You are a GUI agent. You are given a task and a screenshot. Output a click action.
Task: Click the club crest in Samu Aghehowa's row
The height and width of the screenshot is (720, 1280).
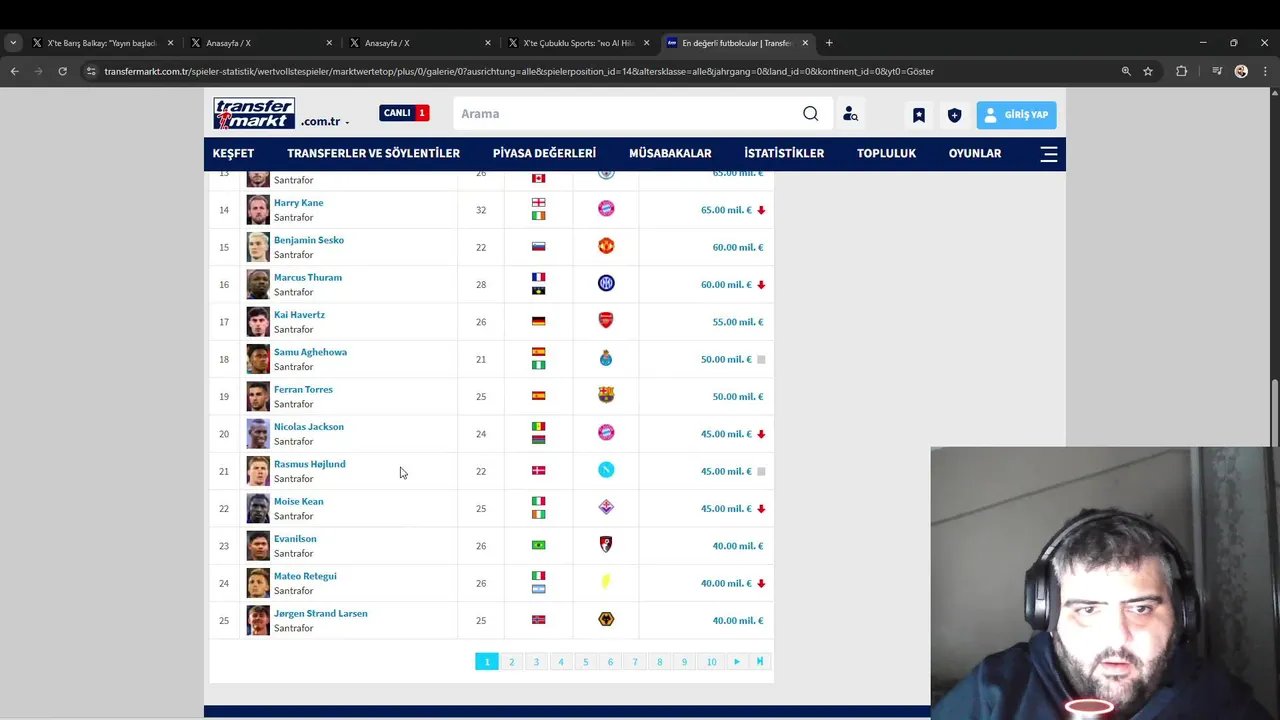pos(606,358)
